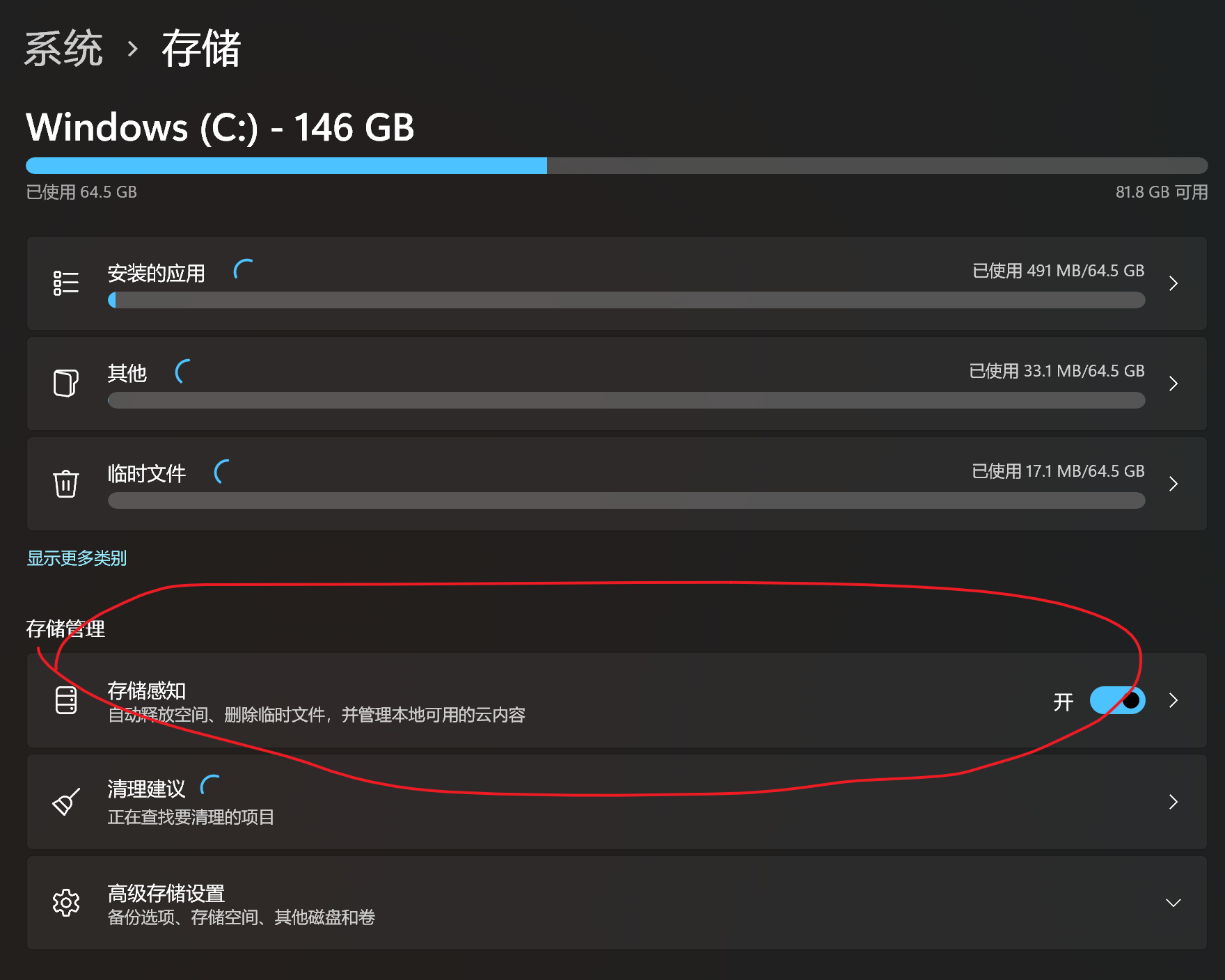The height and width of the screenshot is (980, 1225).
Task: Open 安装的应用 details via right chevron
Action: (x=1173, y=283)
